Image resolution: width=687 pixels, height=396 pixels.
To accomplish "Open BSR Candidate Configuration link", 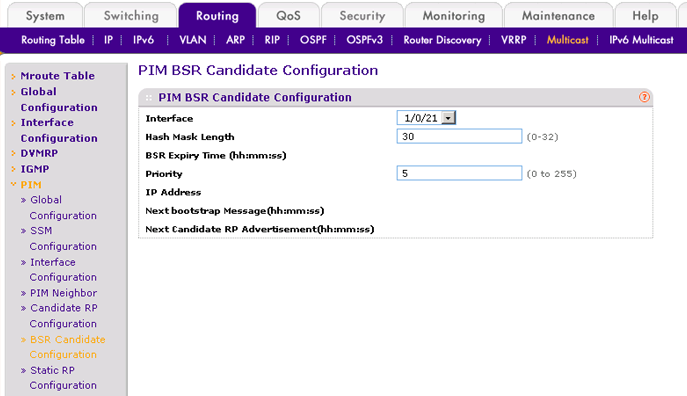I will coord(67,347).
